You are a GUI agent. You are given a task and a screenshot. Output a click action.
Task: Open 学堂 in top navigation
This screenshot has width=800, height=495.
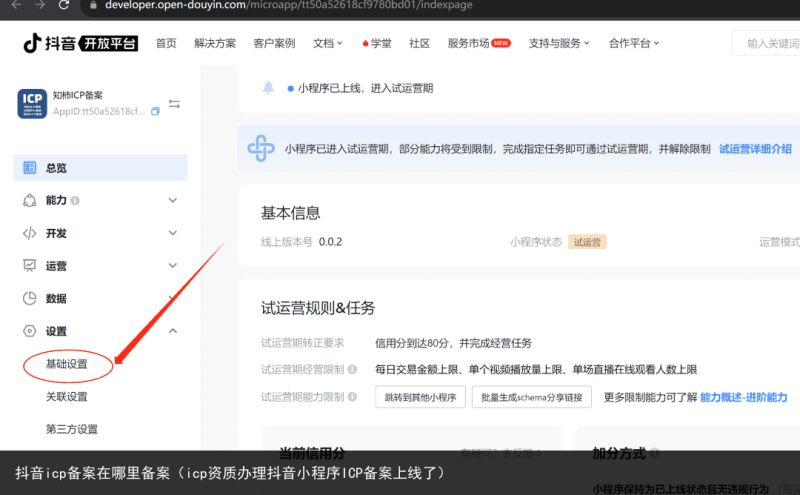(377, 43)
